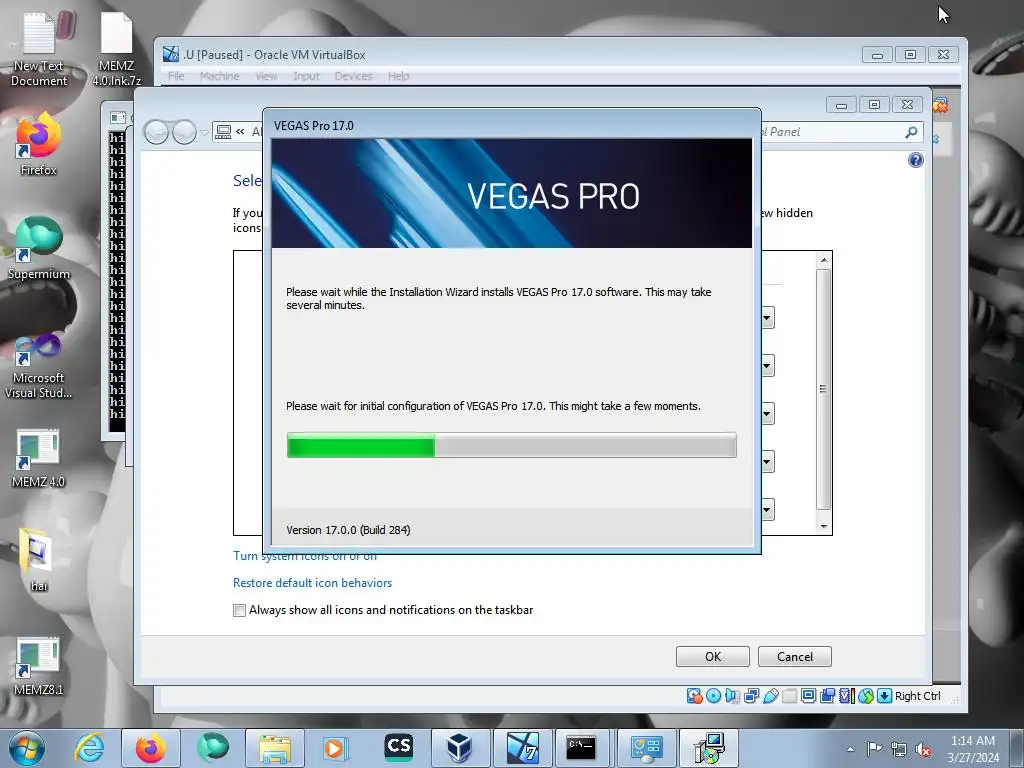Click the Back arrow in Control Panel window
Viewport: 1024px width, 768px height.
click(x=156, y=132)
